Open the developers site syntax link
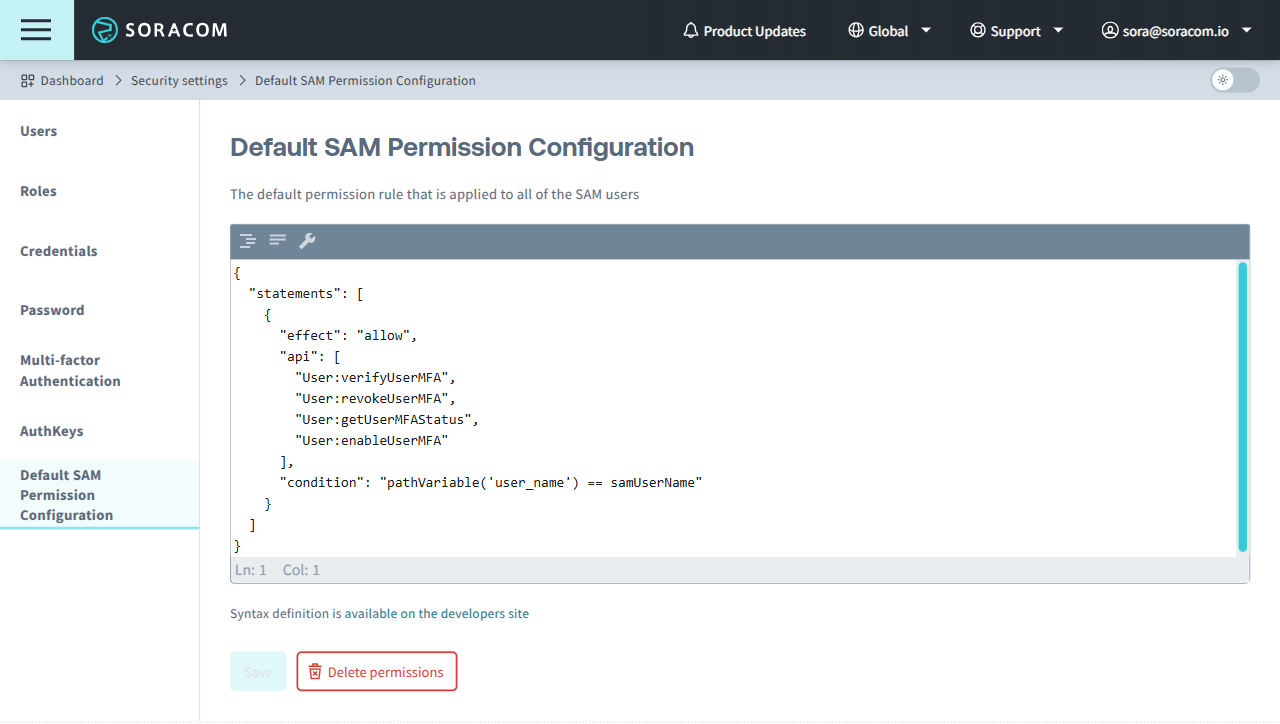Image resolution: width=1280 pixels, height=724 pixels. pyautogui.click(x=436, y=614)
